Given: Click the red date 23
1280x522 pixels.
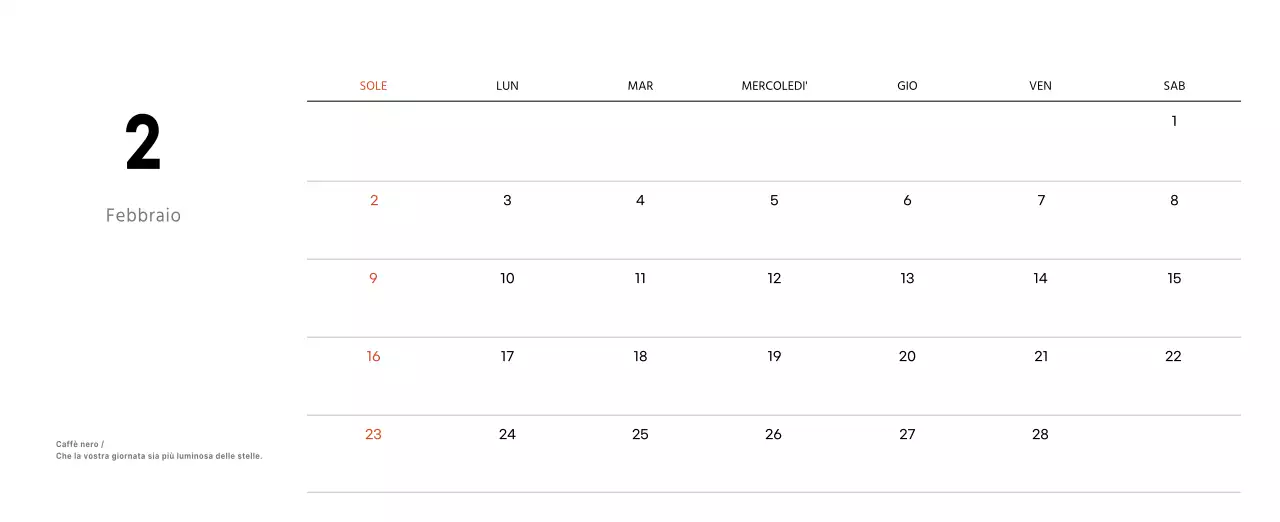Looking at the screenshot, I should pos(373,434).
